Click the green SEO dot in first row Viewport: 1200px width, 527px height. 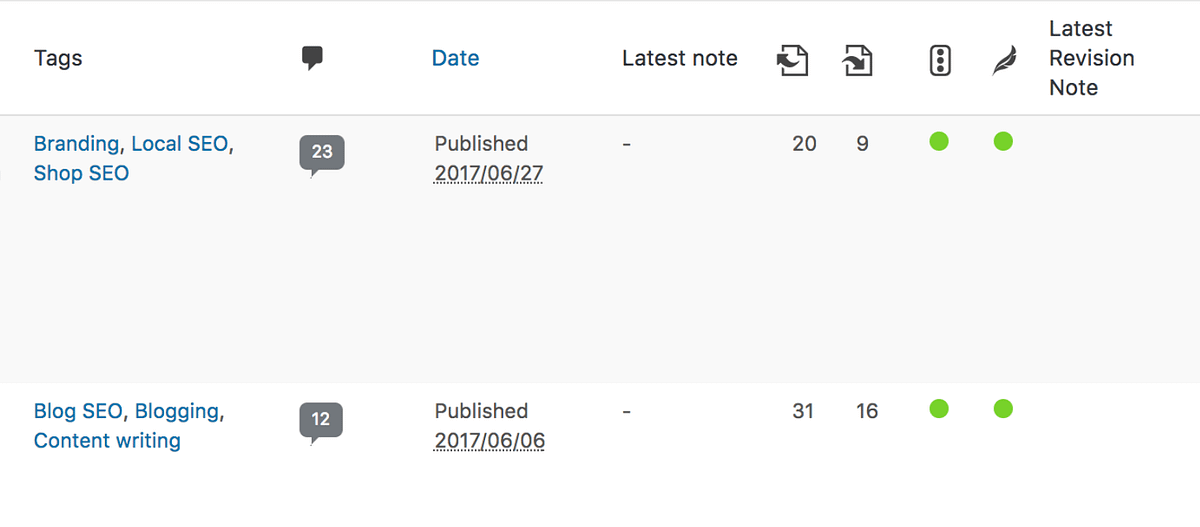(x=939, y=142)
